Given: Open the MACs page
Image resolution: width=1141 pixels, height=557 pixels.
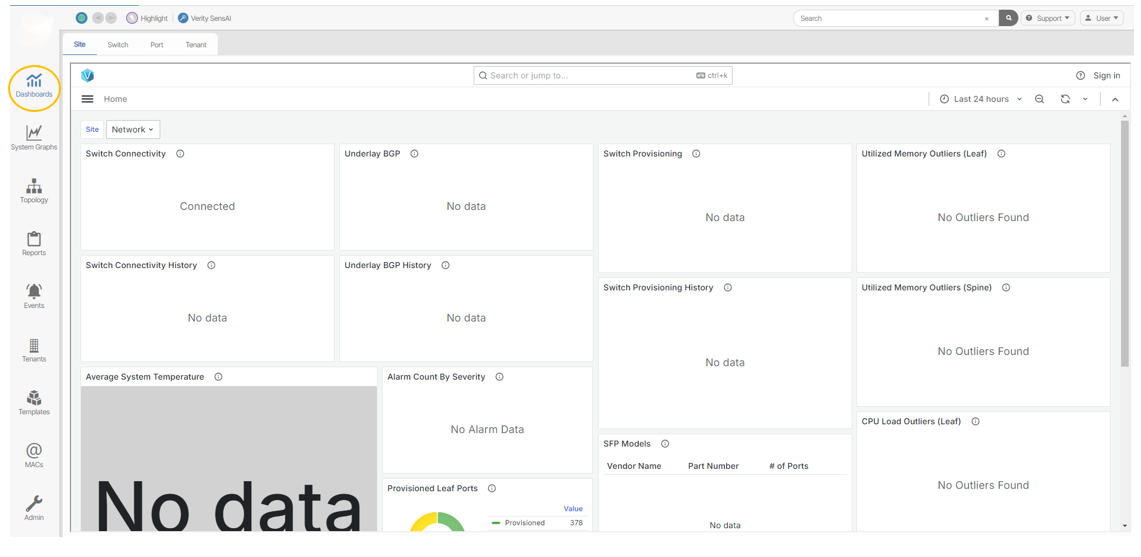Looking at the screenshot, I should (x=34, y=455).
